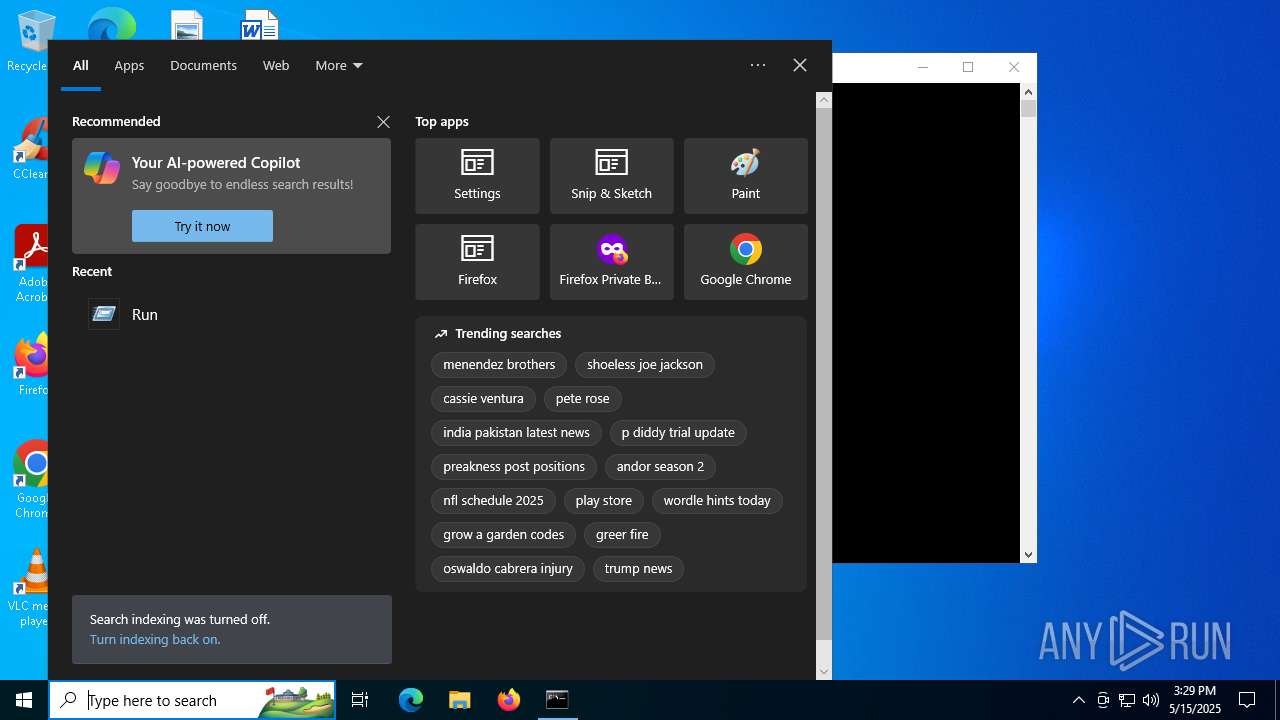1280x720 pixels.
Task: Click console window scrollbar down arrow
Action: (1028, 554)
